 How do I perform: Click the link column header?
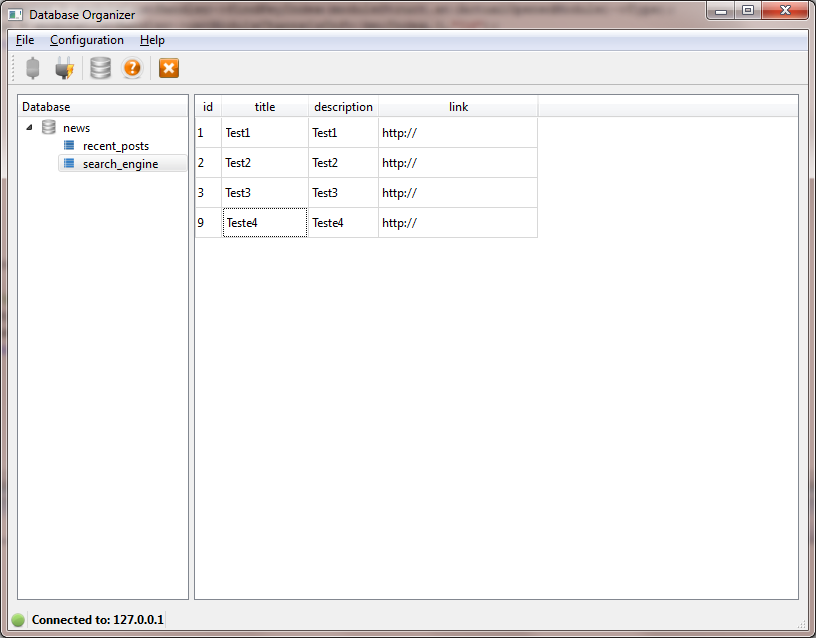tap(458, 107)
